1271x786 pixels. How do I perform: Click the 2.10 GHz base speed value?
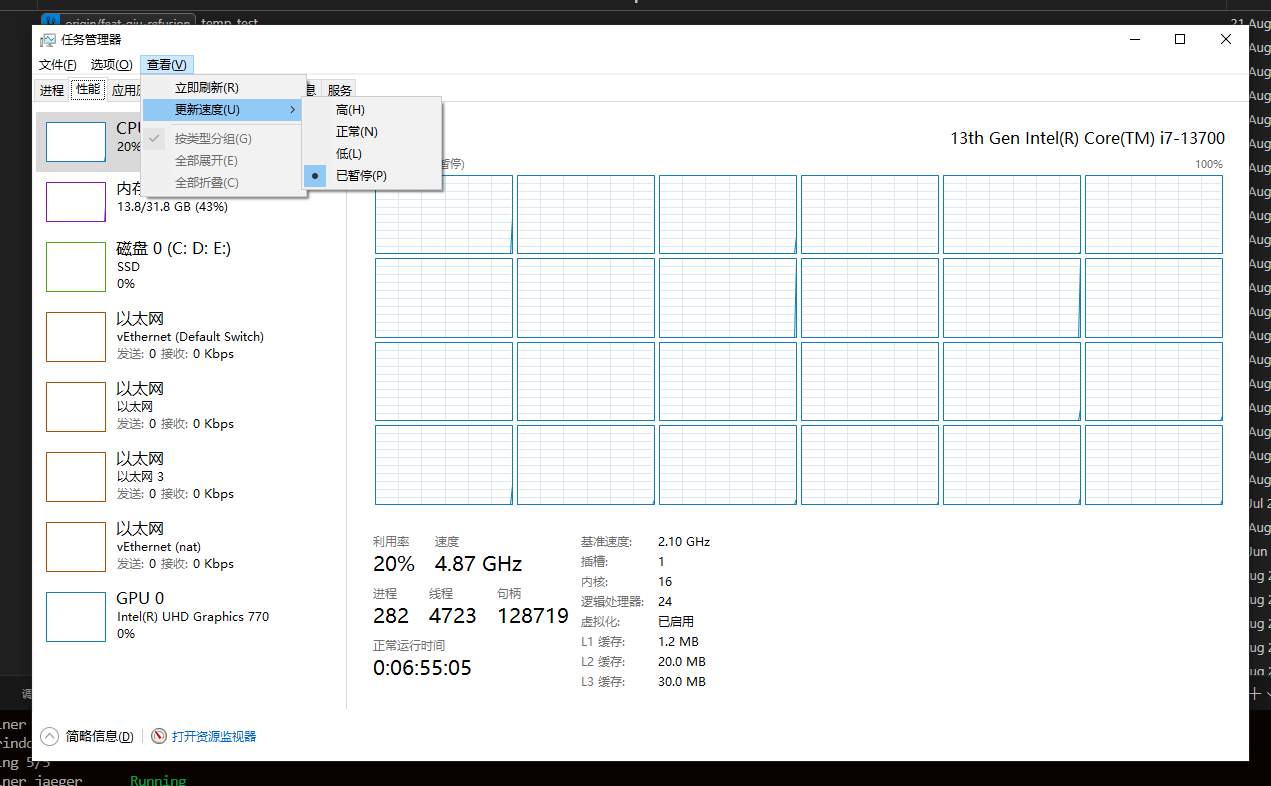pyautogui.click(x=684, y=542)
